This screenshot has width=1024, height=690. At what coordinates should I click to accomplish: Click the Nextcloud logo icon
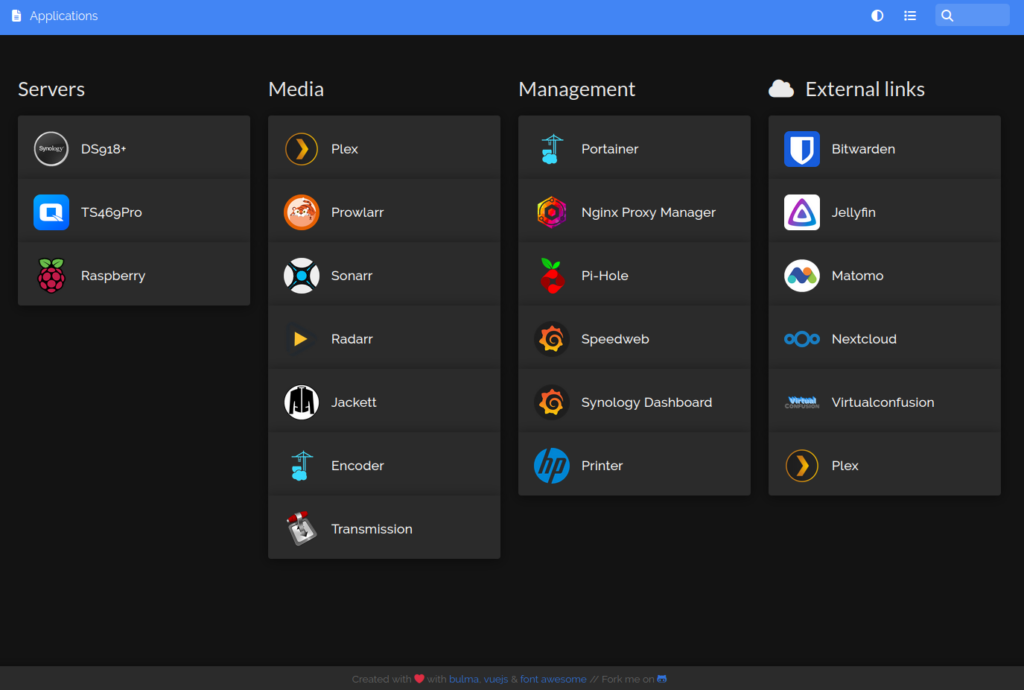(x=801, y=339)
